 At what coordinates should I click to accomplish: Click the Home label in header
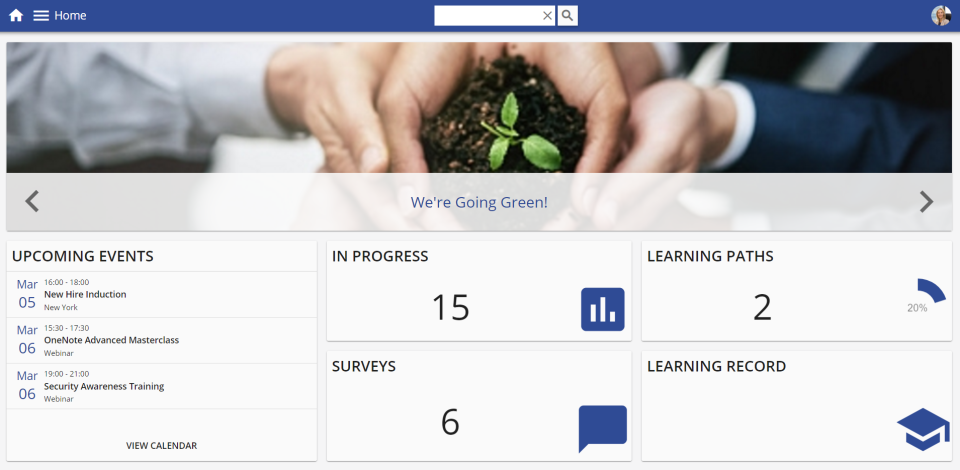click(70, 16)
